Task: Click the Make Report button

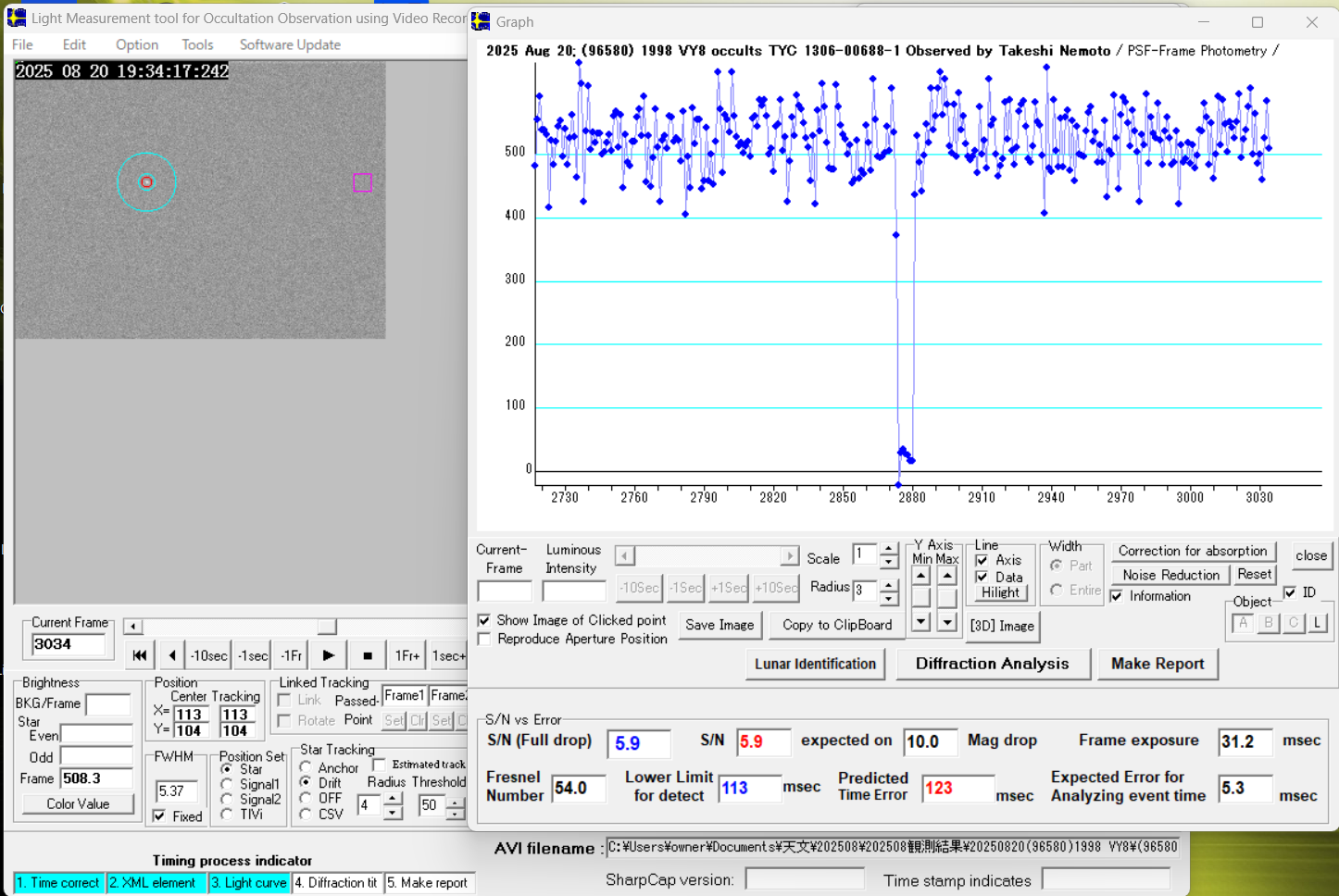Action: (x=1157, y=664)
